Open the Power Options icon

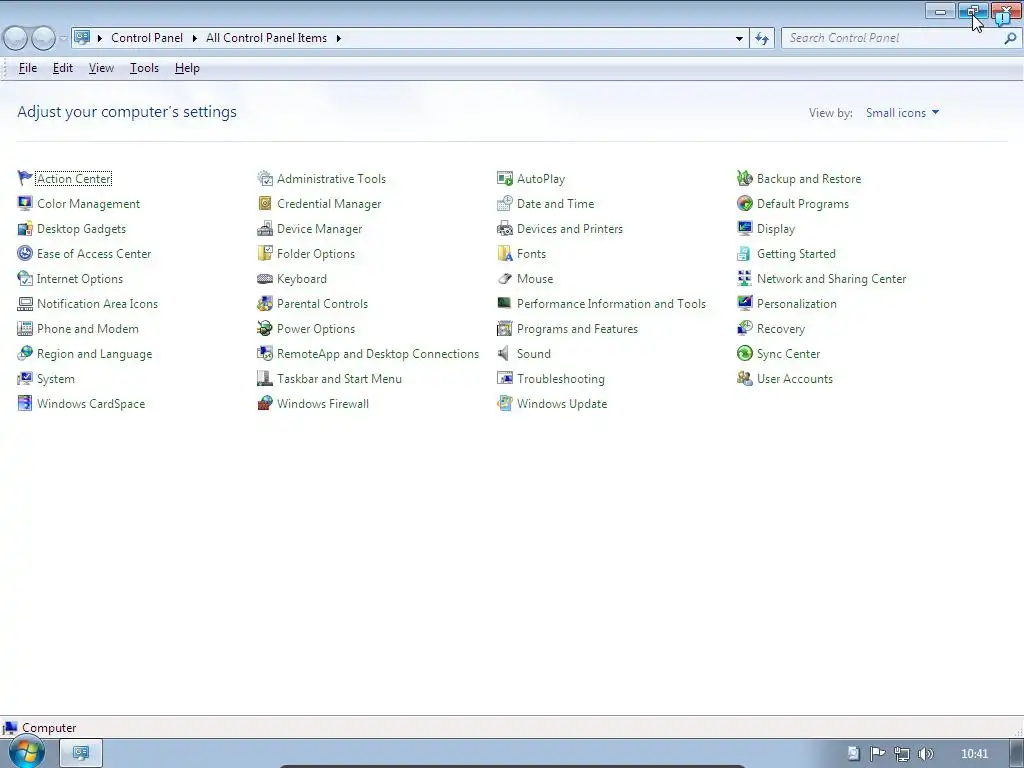click(x=264, y=328)
